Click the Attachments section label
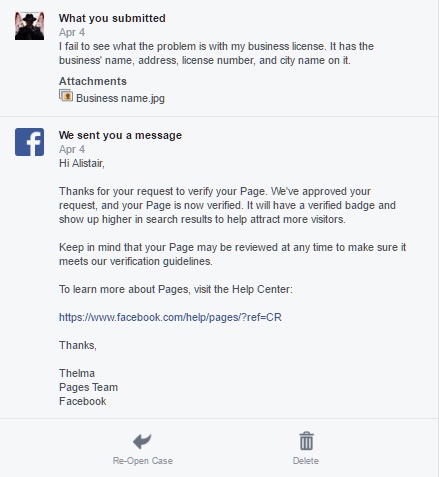The width and height of the screenshot is (439, 477). (93, 81)
